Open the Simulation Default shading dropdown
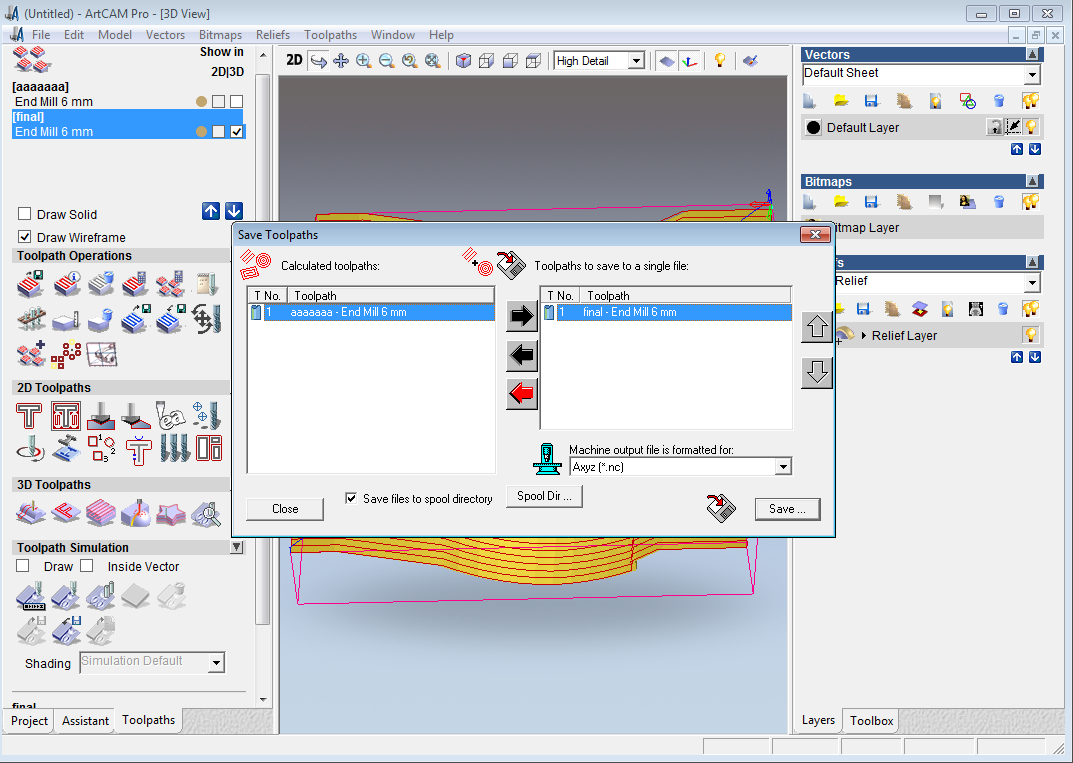 tap(216, 662)
